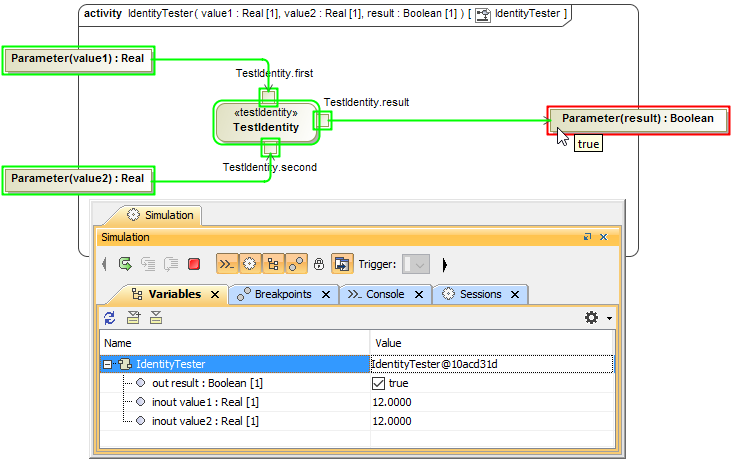This screenshot has width=735, height=467.
Task: Click the refresh icon in Variables pane
Action: 110,318
